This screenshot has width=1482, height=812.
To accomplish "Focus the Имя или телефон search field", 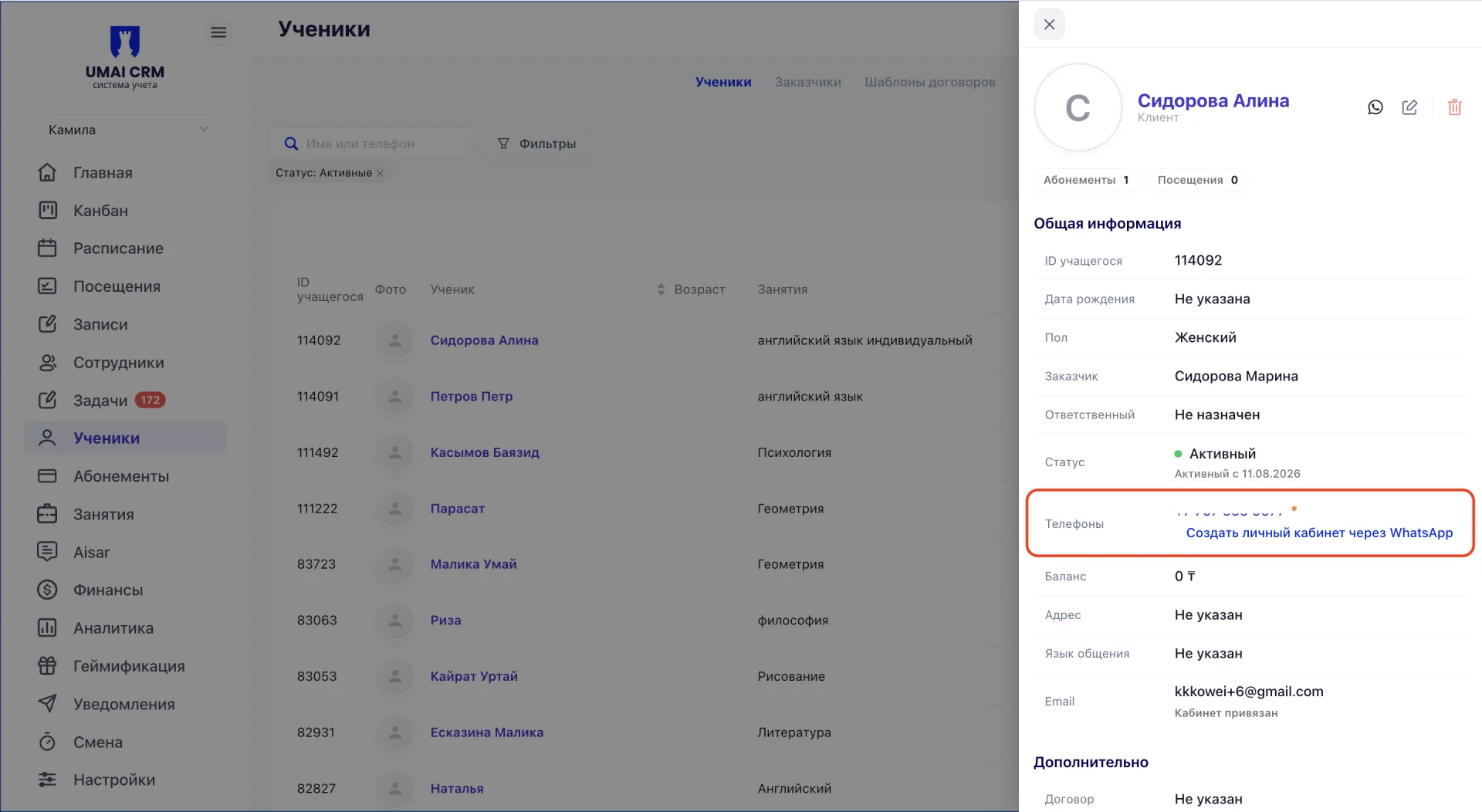I will (370, 144).
